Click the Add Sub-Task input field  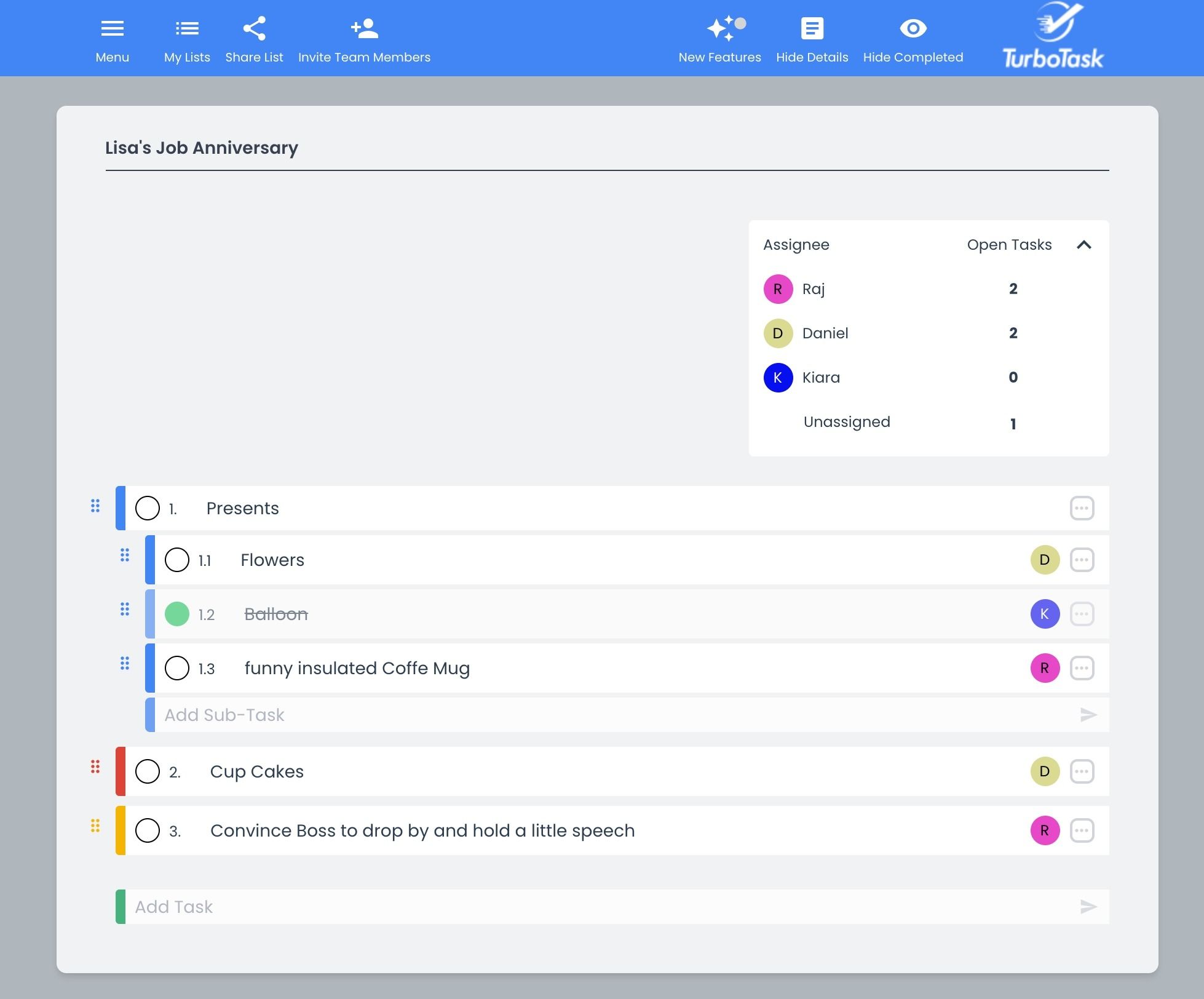430,715
